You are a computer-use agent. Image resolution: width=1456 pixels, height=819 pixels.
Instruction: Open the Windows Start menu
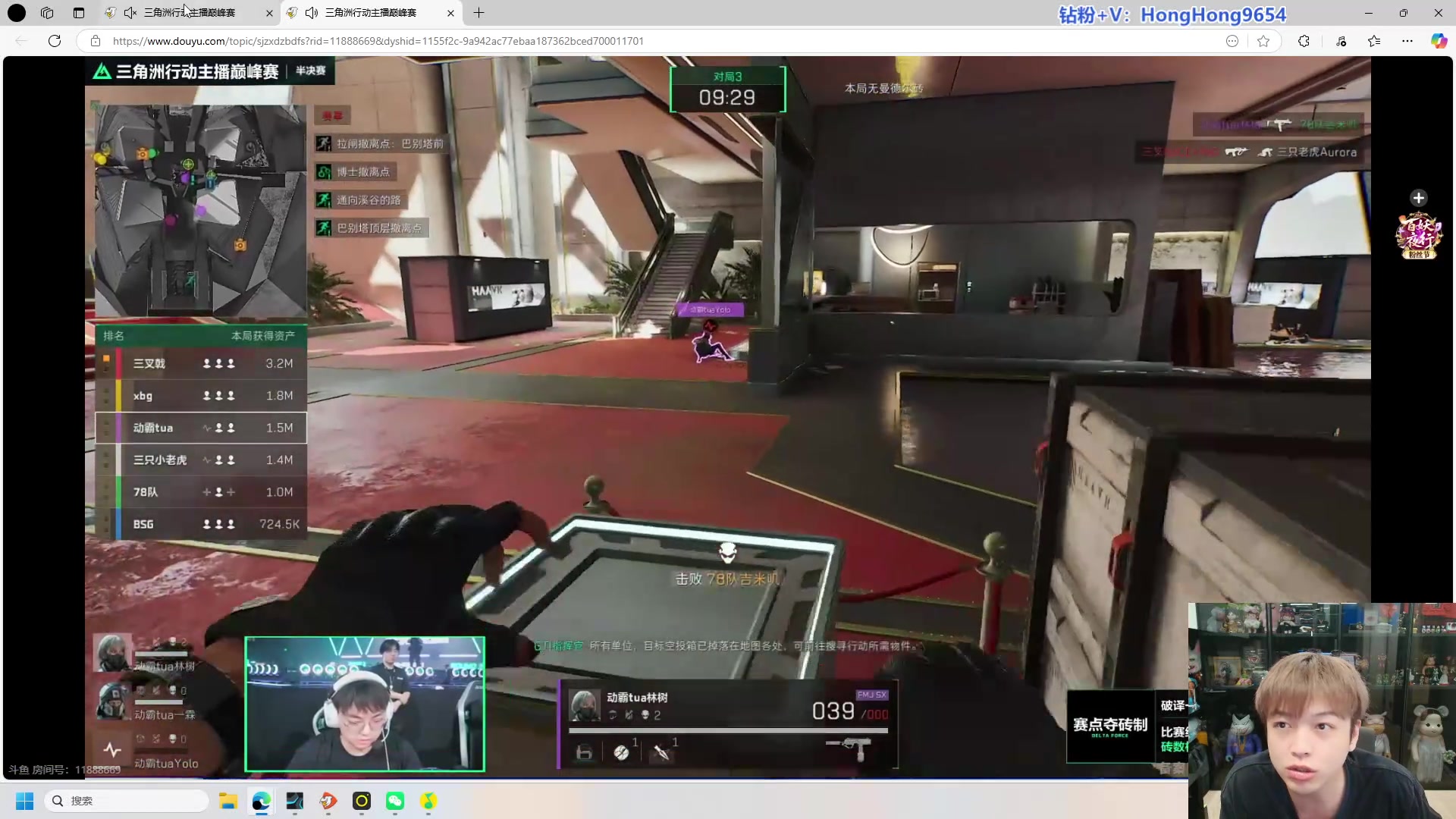[x=25, y=801]
